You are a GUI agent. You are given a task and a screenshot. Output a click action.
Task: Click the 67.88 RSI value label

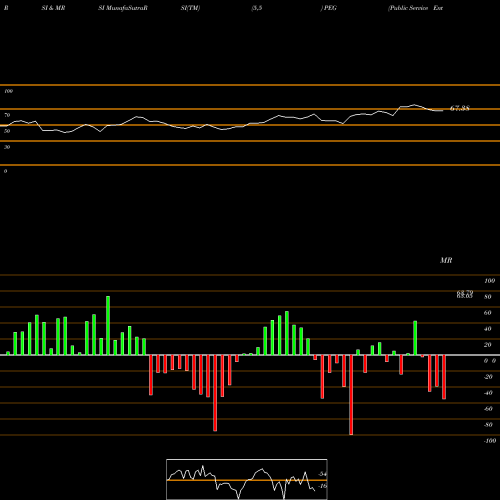tap(460, 108)
